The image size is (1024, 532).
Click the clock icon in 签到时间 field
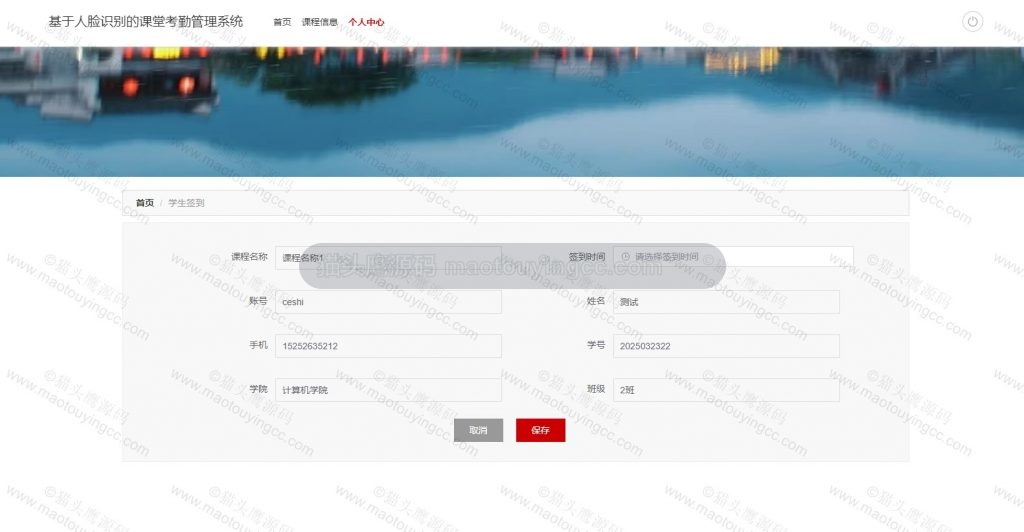coord(625,257)
